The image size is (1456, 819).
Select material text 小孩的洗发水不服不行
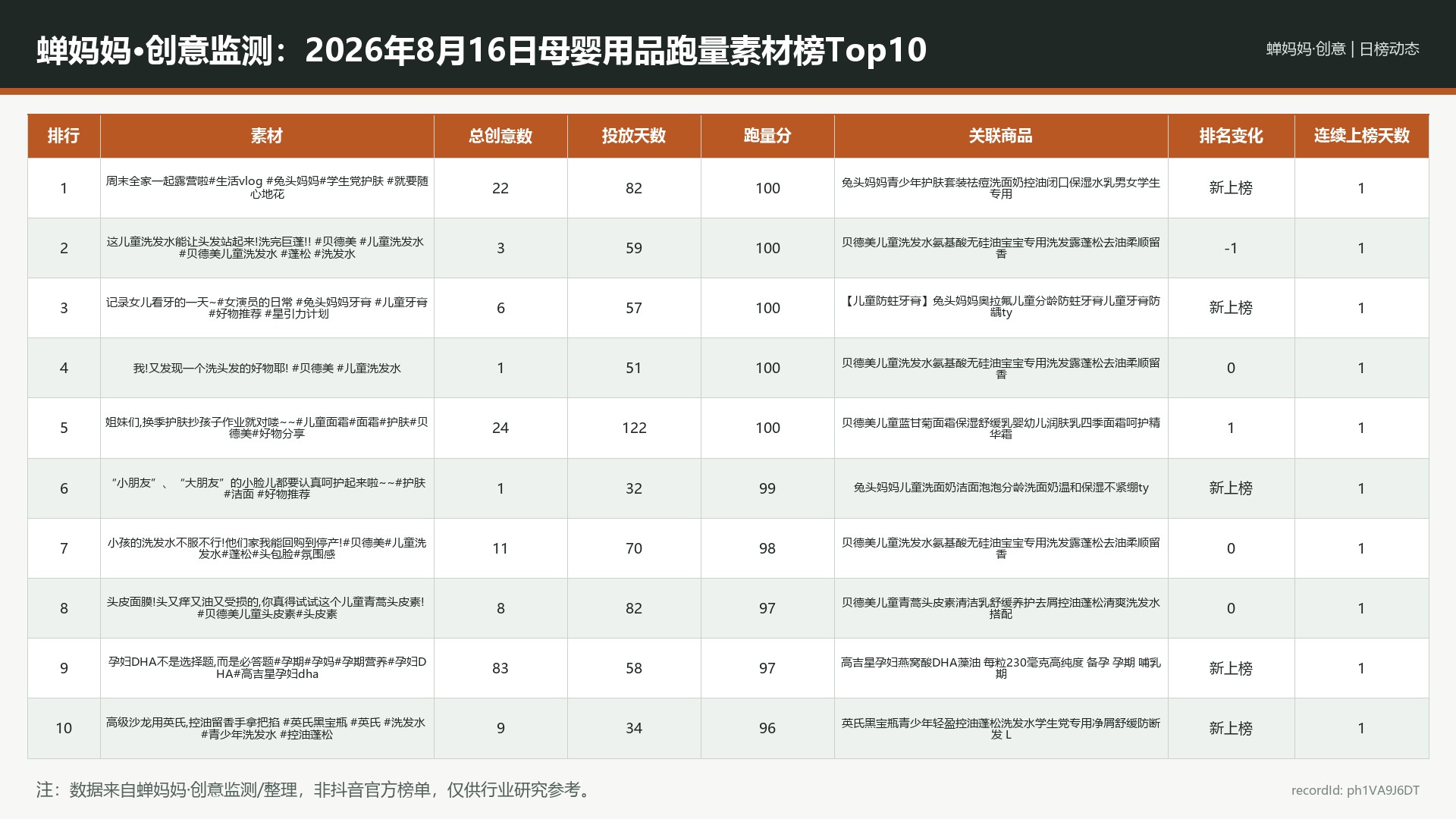(x=267, y=548)
